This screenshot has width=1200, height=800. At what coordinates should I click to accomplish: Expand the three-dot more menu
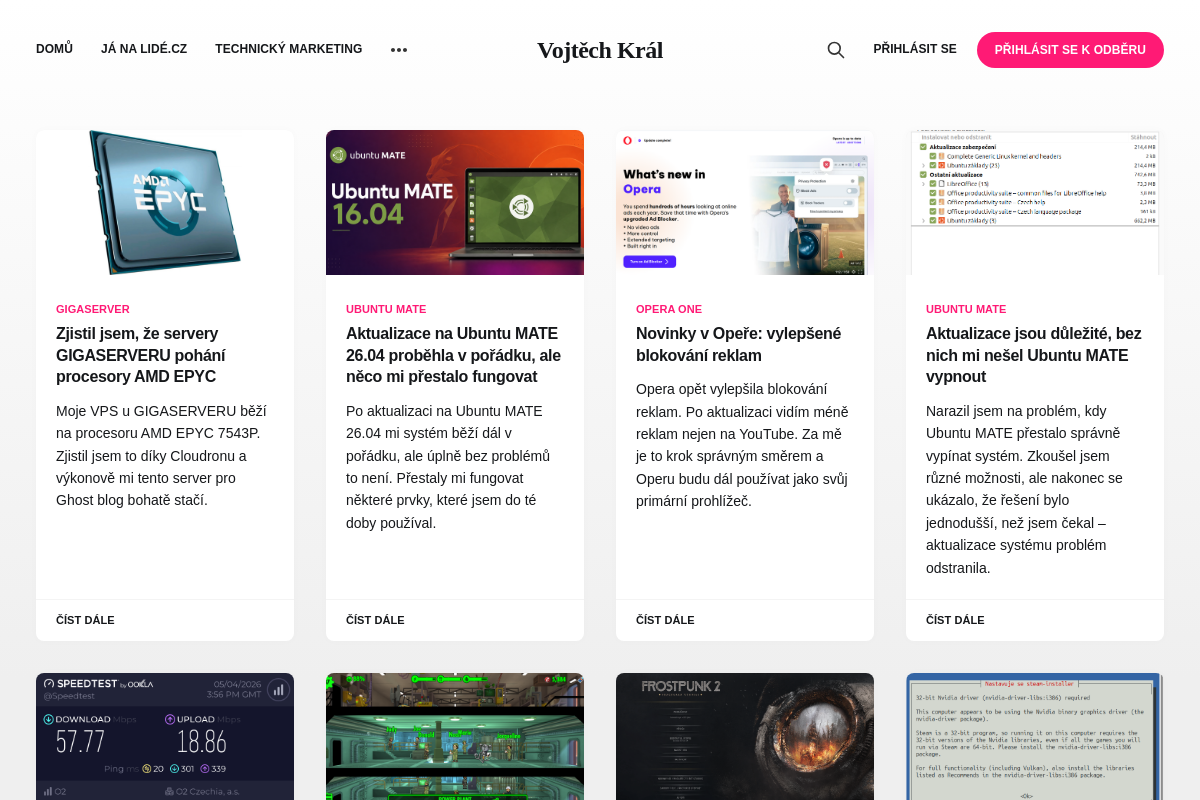click(x=399, y=50)
